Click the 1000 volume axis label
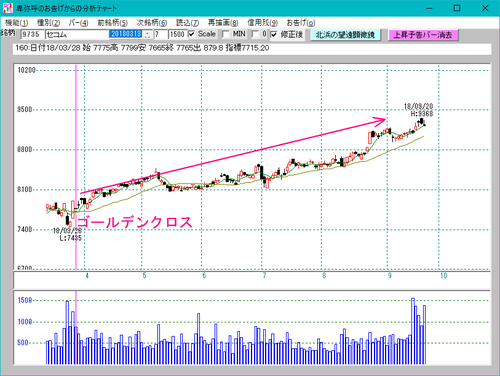The width and height of the screenshot is (500, 376). pyautogui.click(x=25, y=322)
